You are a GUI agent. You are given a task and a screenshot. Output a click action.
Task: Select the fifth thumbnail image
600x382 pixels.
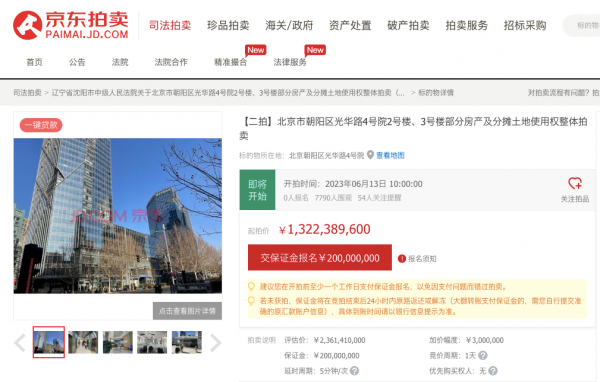(x=187, y=342)
